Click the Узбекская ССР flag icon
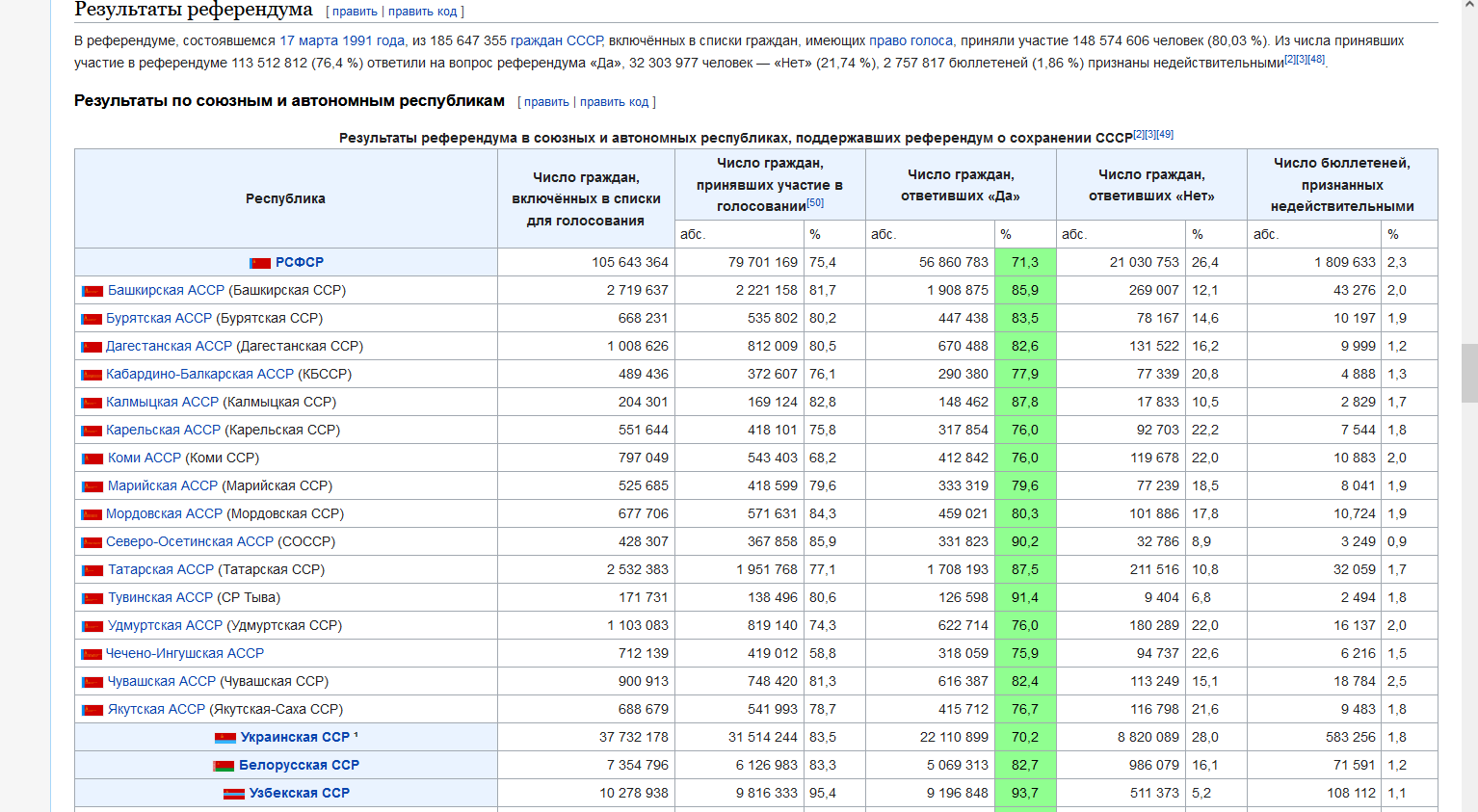The image size is (1478, 812). 234,794
